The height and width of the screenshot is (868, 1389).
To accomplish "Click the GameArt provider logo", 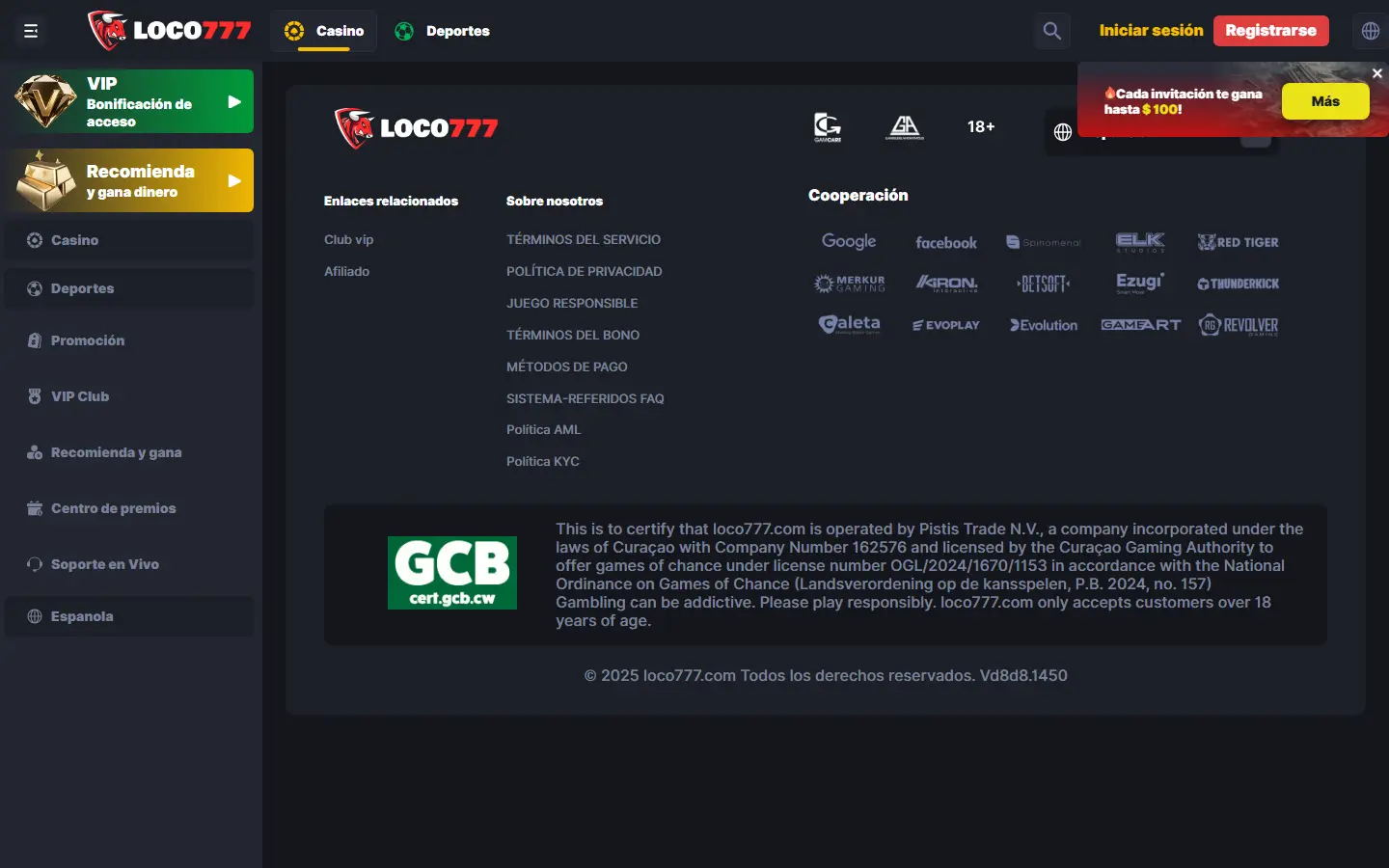I will (1141, 325).
